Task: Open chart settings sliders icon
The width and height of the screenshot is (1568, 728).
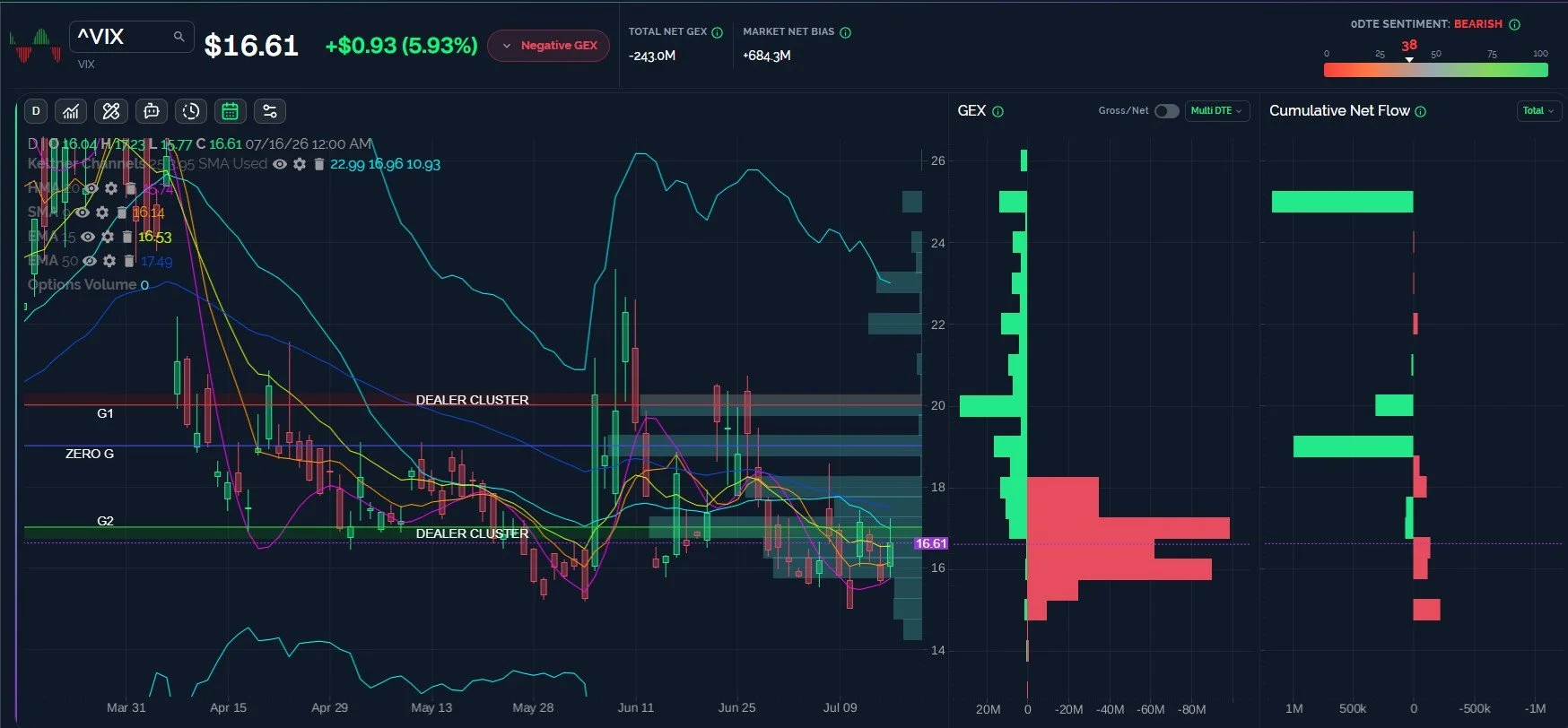Action: click(270, 111)
